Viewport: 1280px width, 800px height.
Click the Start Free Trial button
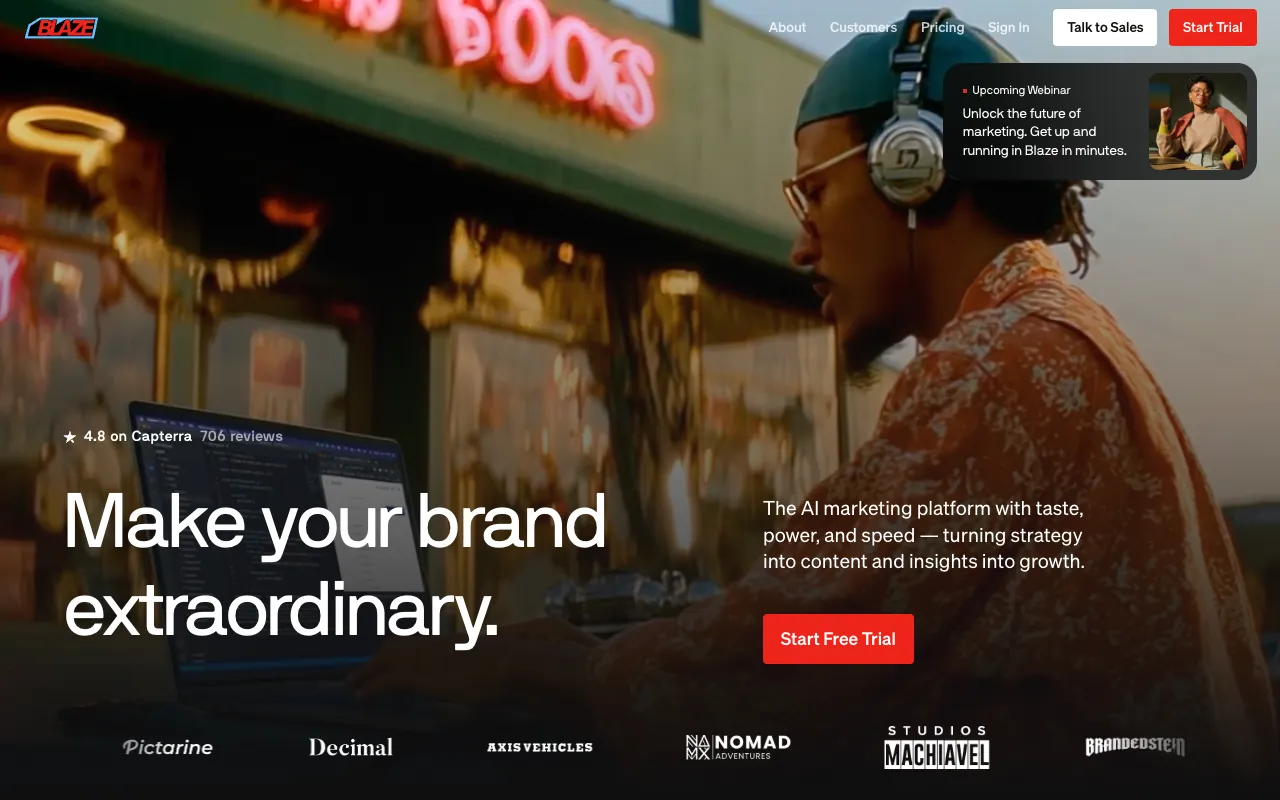pyautogui.click(x=838, y=639)
